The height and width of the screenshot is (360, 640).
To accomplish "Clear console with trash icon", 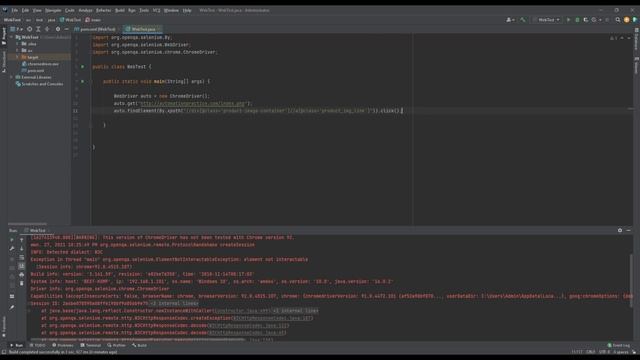I will point(22,283).
